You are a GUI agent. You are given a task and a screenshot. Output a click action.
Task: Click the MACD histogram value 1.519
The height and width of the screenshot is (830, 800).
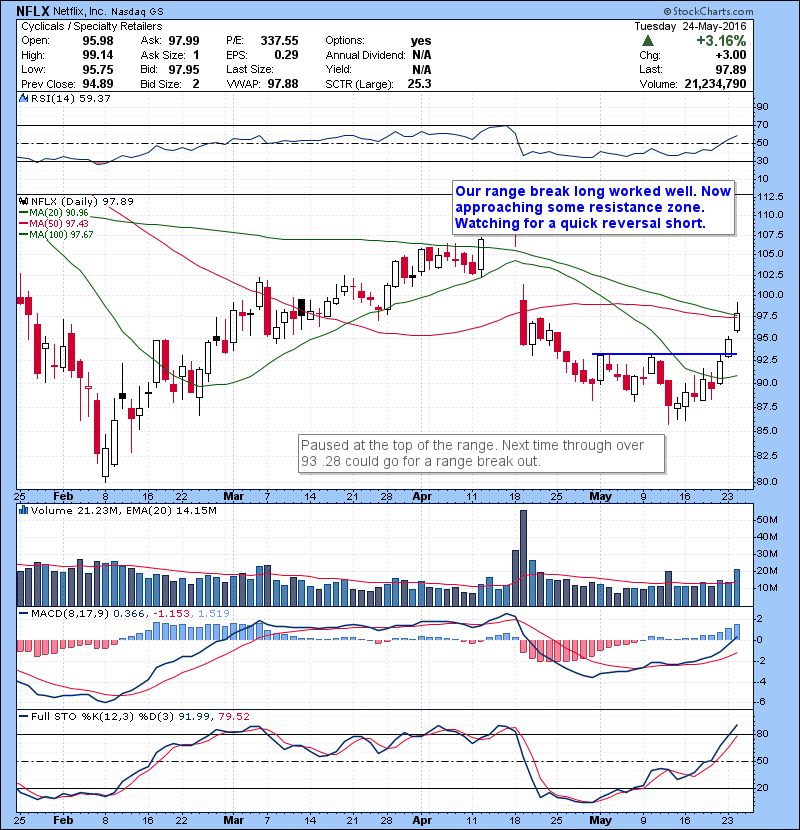pyautogui.click(x=213, y=614)
